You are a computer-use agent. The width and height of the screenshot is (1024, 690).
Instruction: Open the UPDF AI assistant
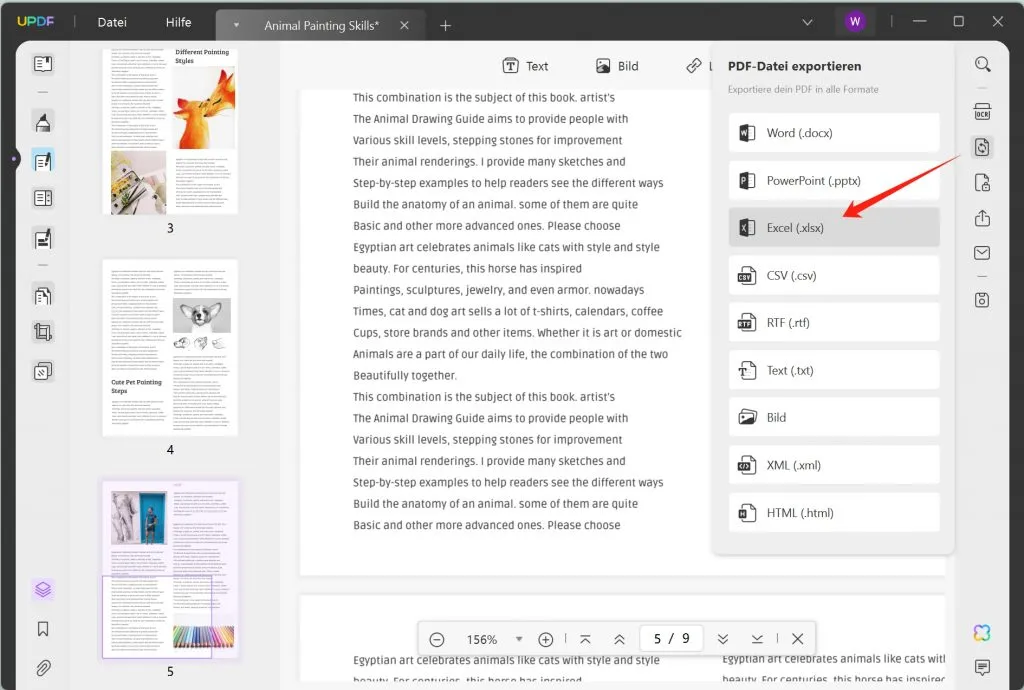(981, 632)
